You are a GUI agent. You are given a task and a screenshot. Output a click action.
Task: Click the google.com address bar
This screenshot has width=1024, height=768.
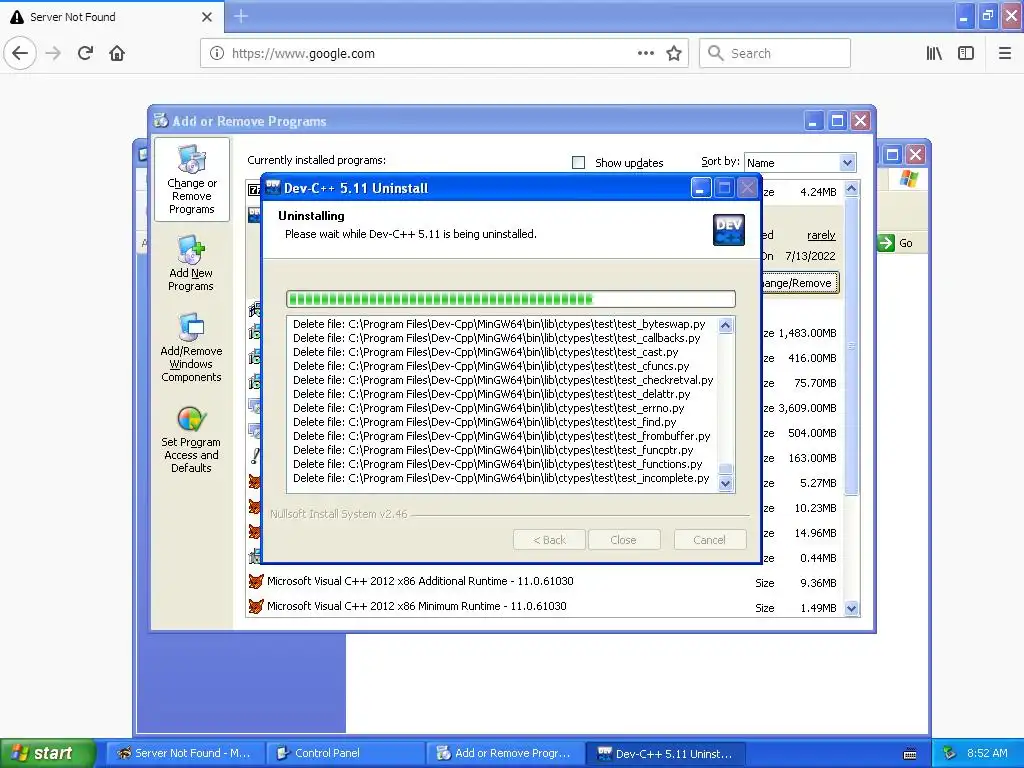(x=444, y=53)
